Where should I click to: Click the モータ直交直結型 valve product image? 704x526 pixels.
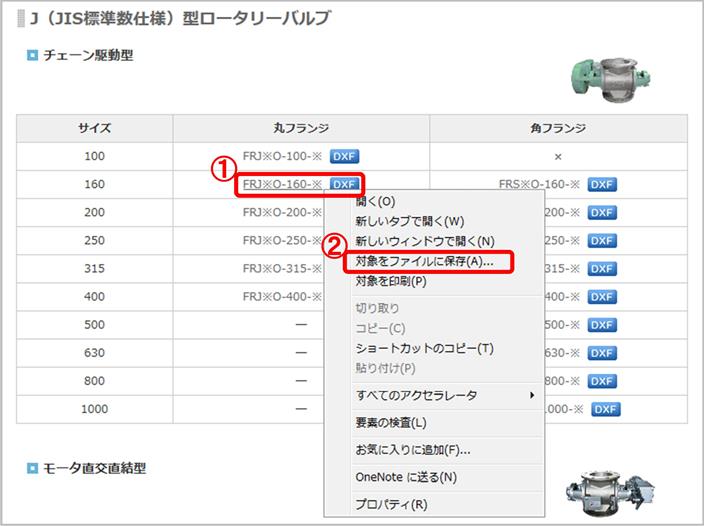[610, 493]
